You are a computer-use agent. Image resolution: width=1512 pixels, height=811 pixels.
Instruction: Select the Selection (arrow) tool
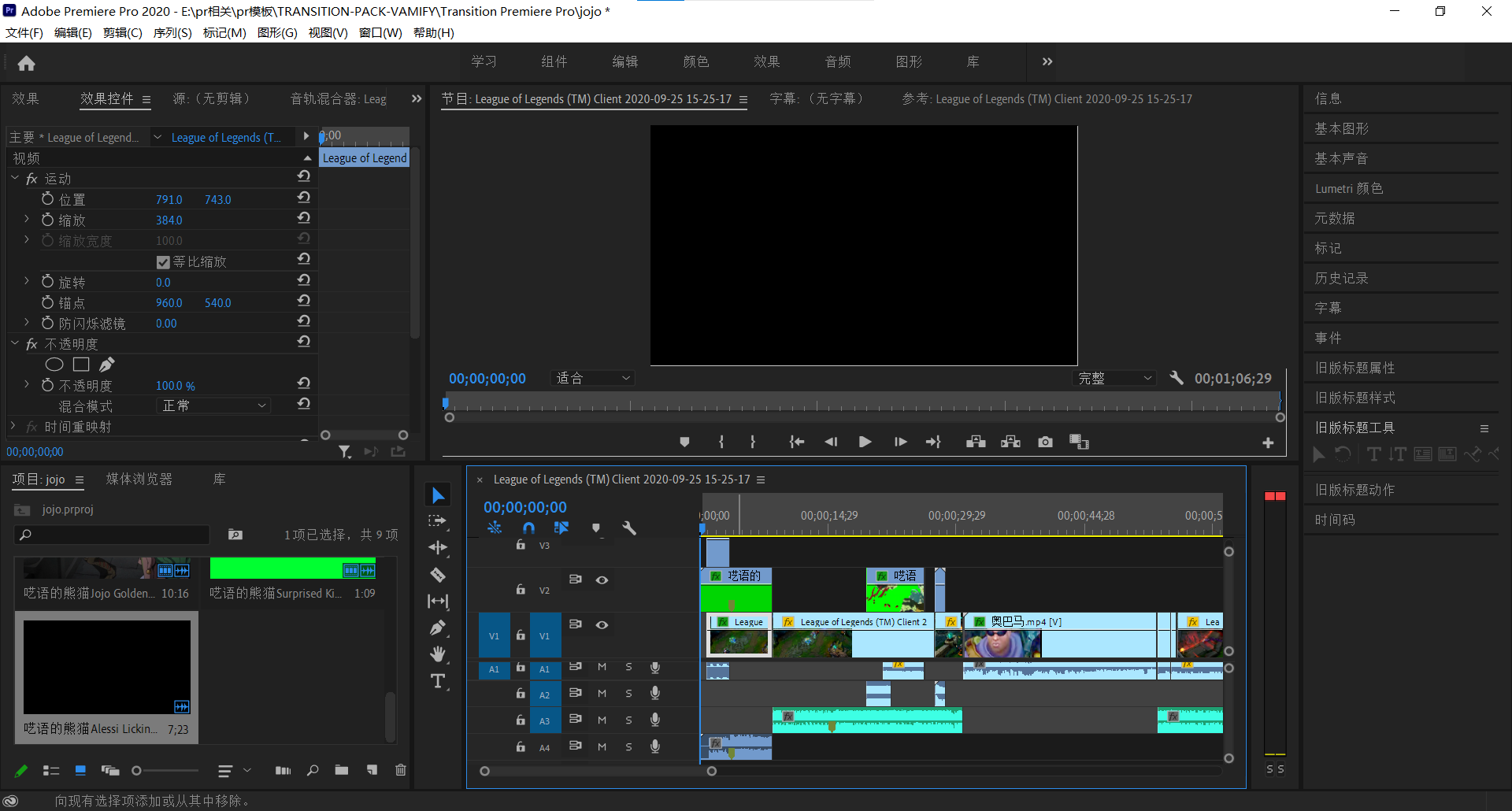click(438, 495)
